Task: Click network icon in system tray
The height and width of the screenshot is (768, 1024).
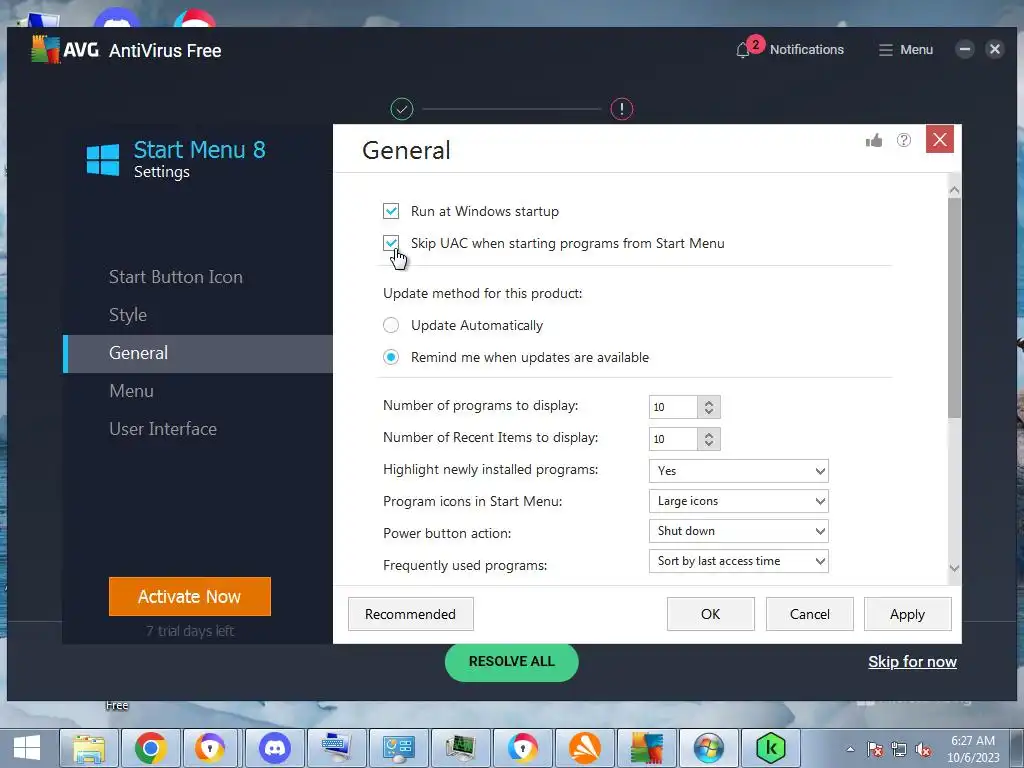Action: tap(899, 749)
